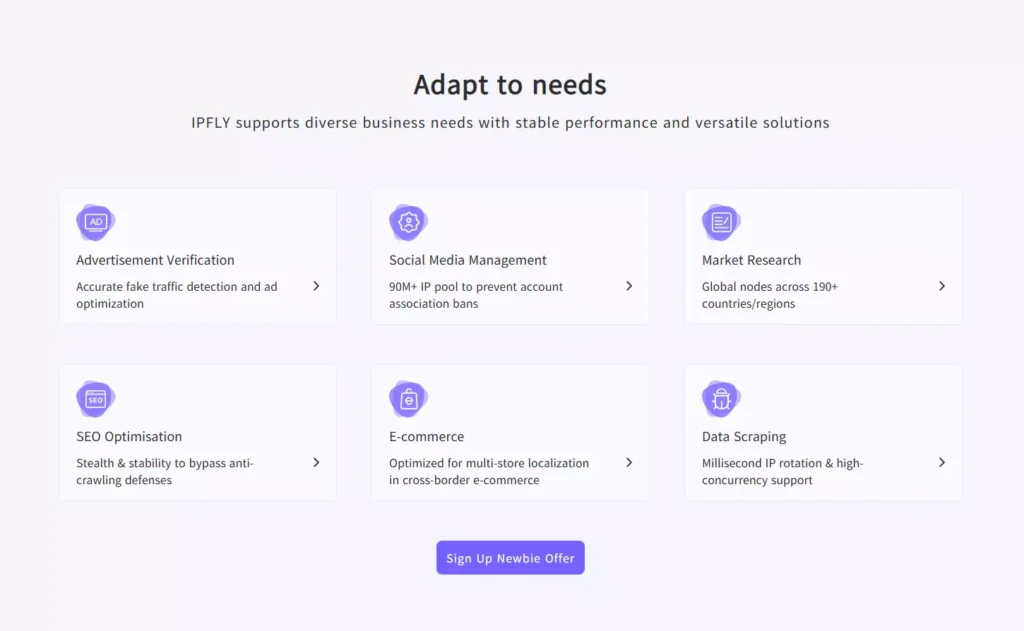The image size is (1024, 631).
Task: Click 'Optimized for multi-store localization' description
Action: (x=488, y=463)
